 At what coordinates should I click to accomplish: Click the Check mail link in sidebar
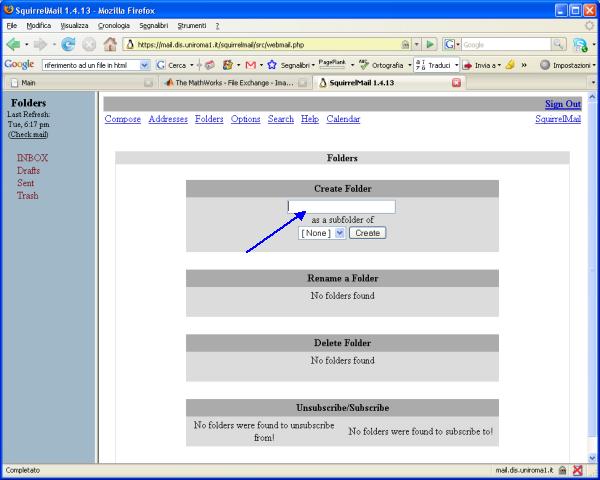(x=28, y=134)
